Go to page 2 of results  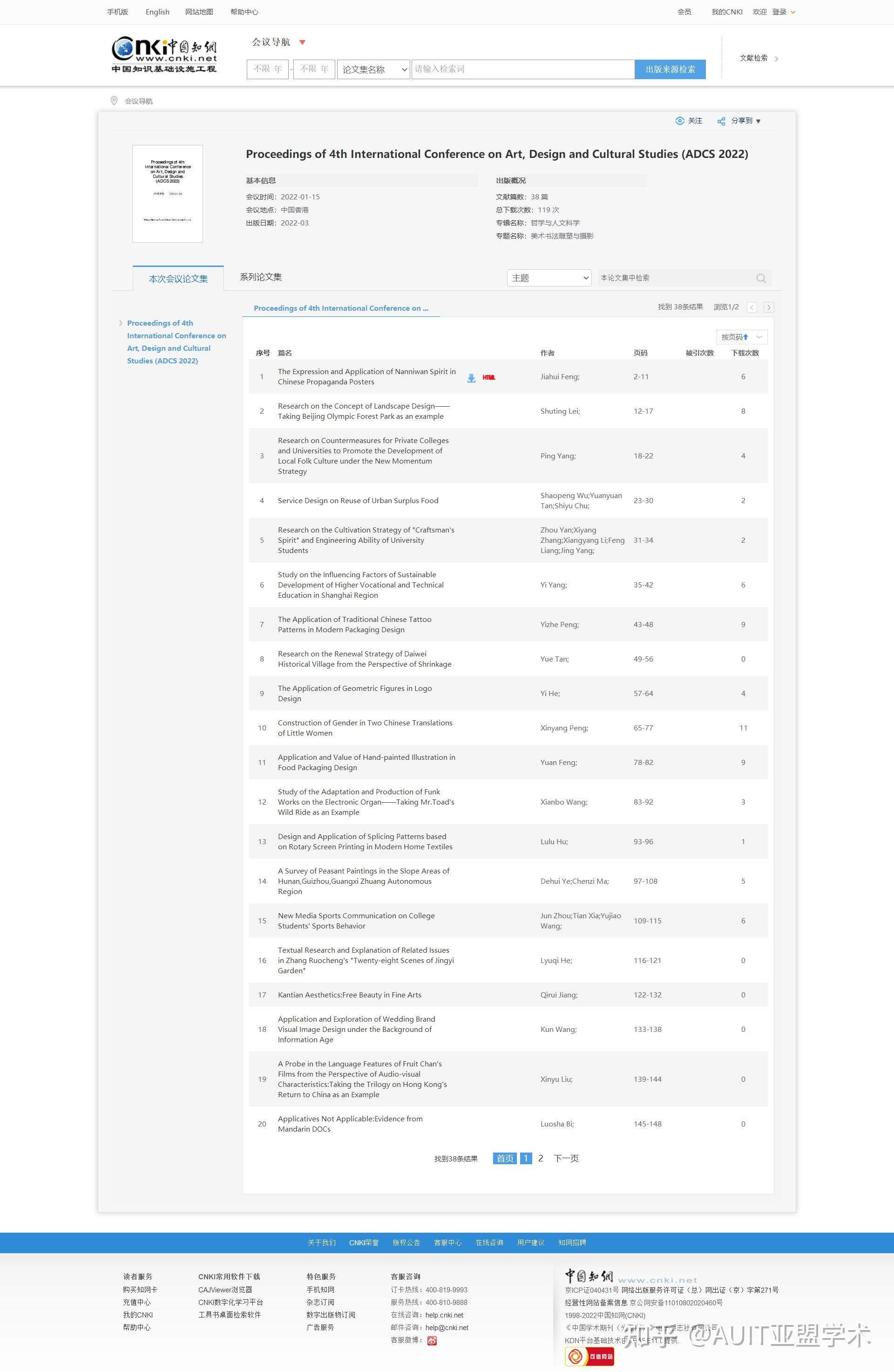pos(540,1158)
